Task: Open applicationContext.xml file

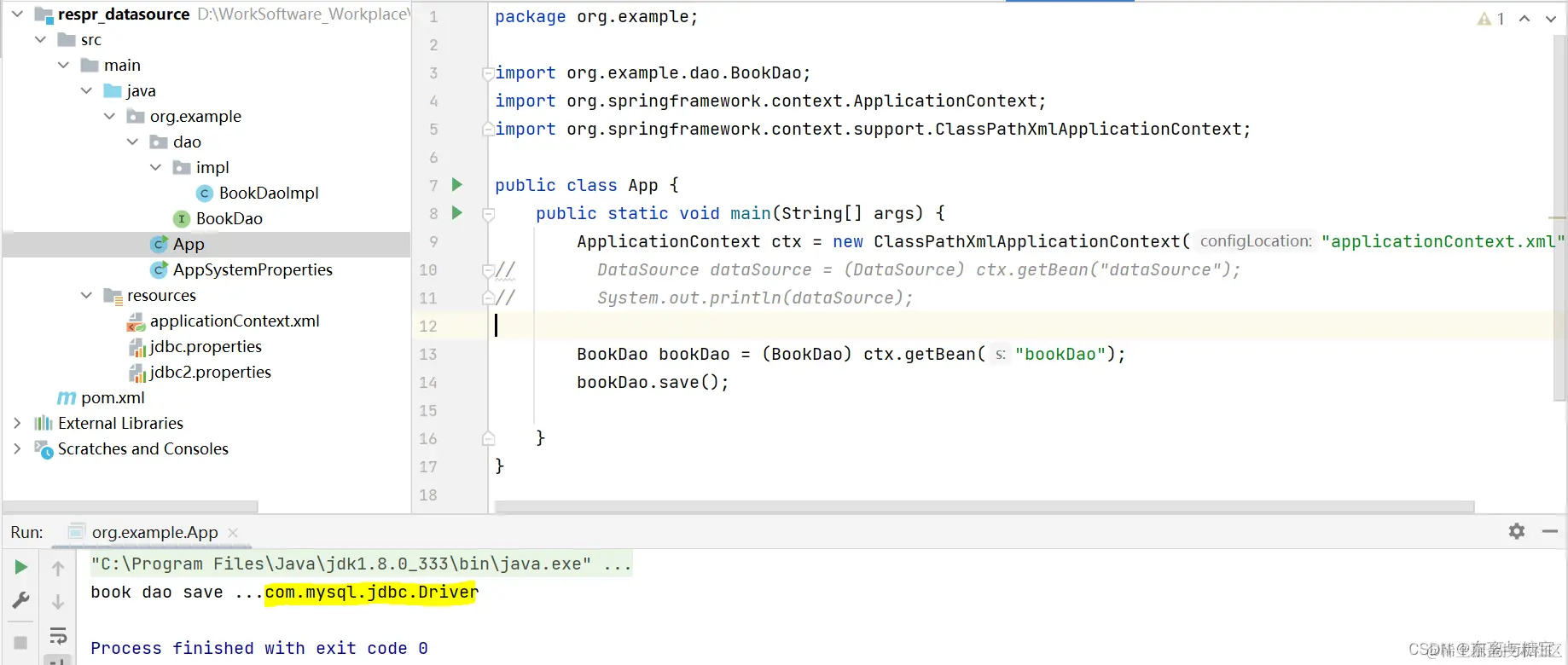Action: (x=235, y=321)
